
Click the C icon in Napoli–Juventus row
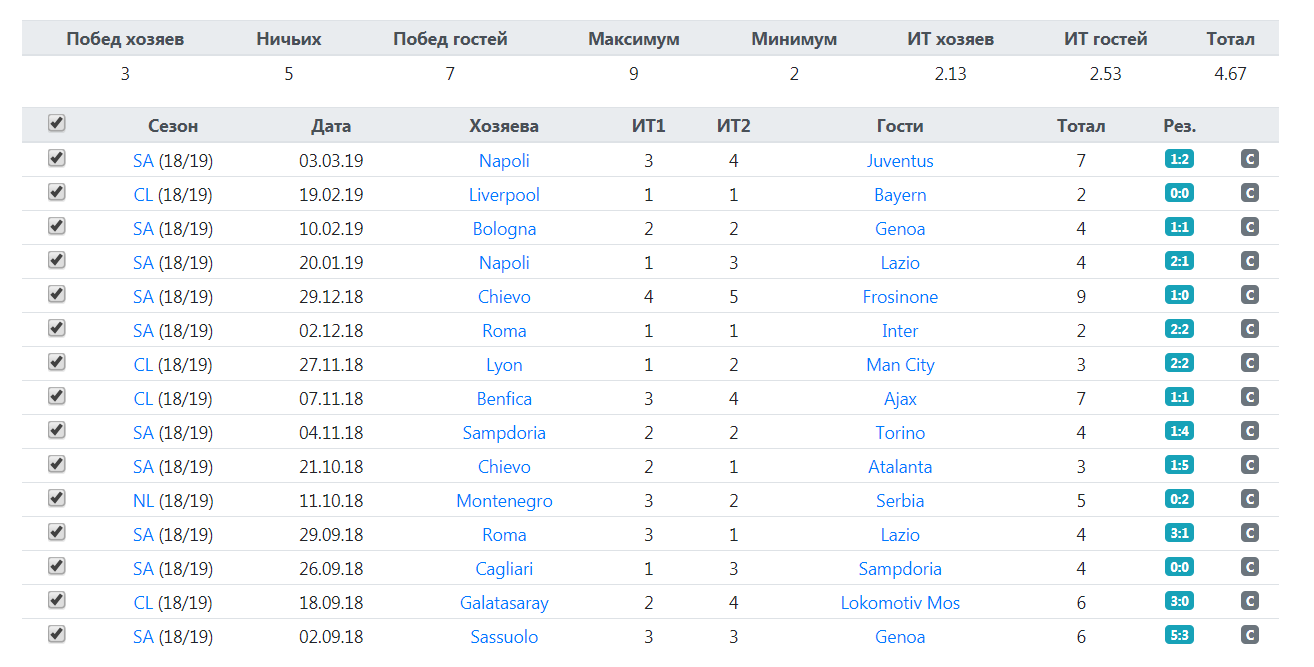[x=1249, y=159]
